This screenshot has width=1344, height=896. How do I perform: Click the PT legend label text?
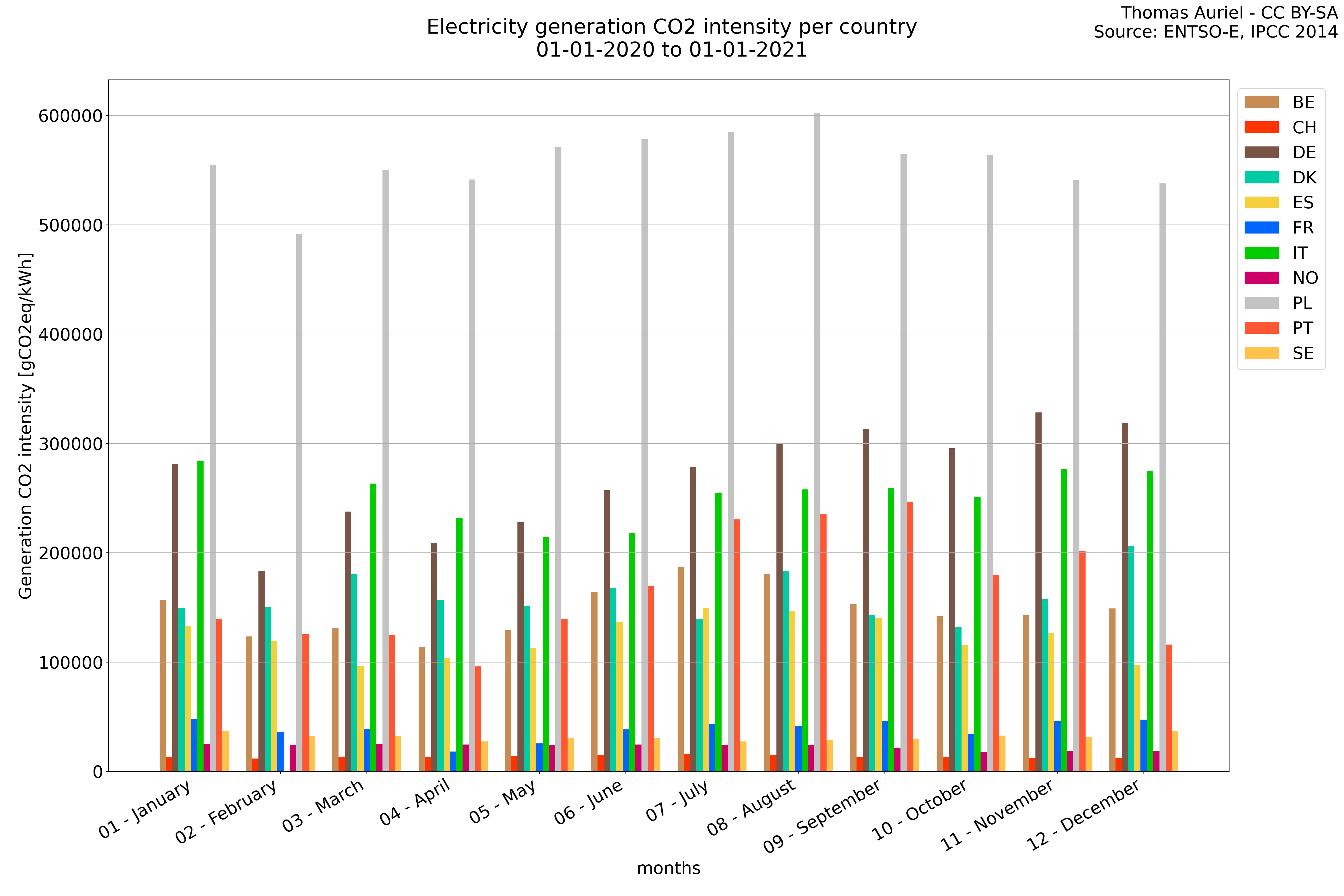(1303, 328)
